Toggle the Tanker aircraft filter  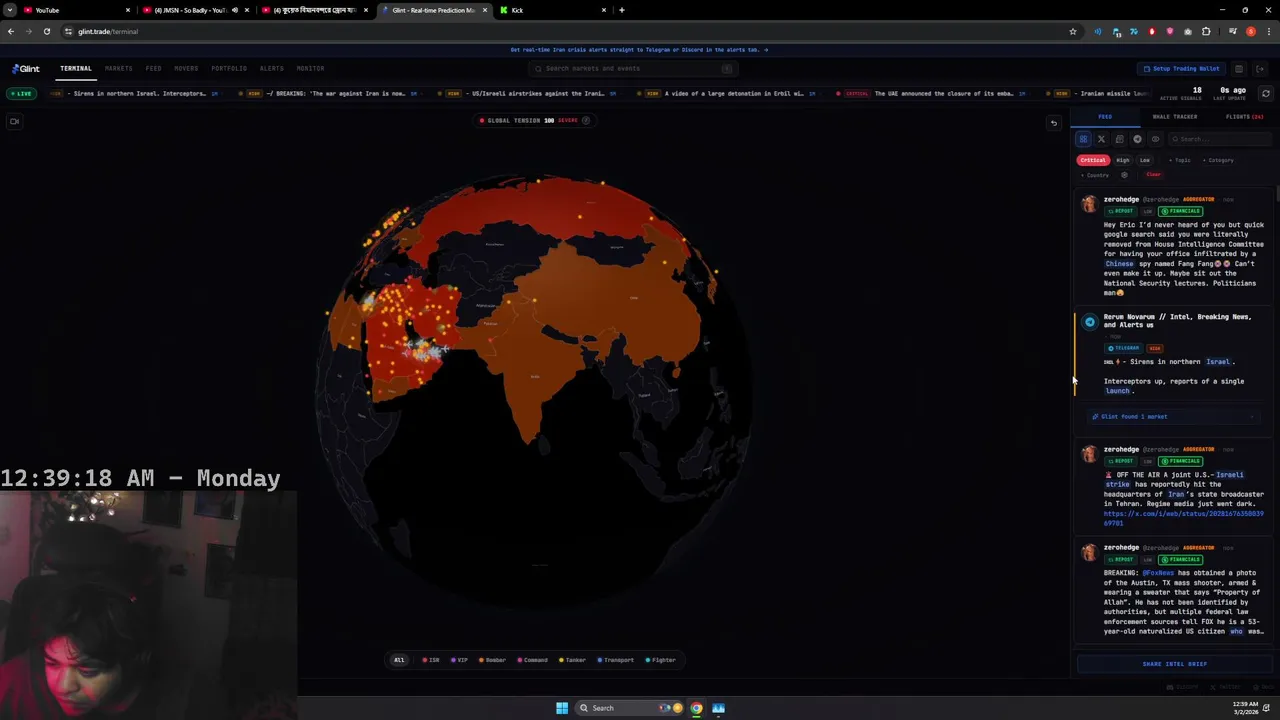[573, 660]
